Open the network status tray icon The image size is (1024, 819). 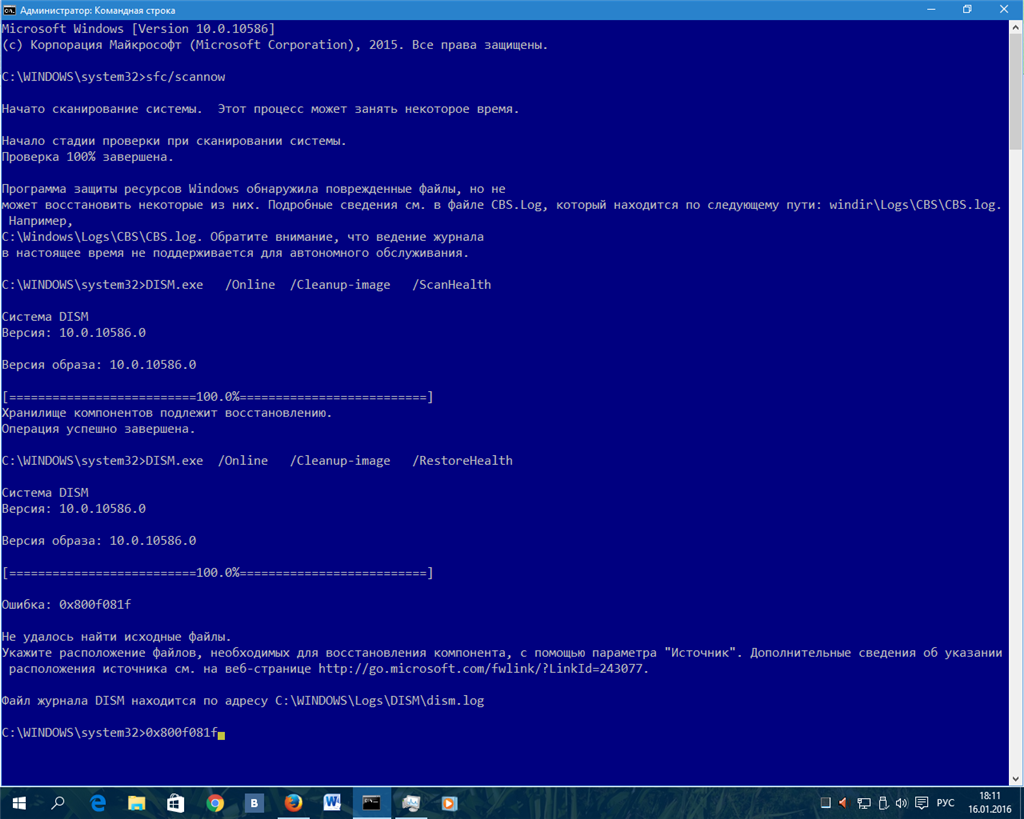[x=863, y=803]
